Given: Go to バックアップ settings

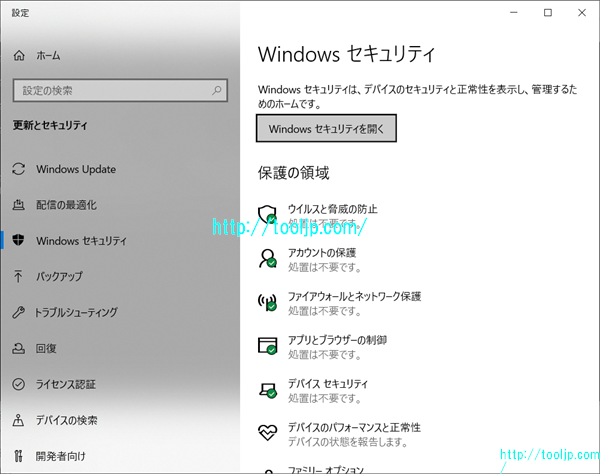Looking at the screenshot, I should [x=59, y=276].
